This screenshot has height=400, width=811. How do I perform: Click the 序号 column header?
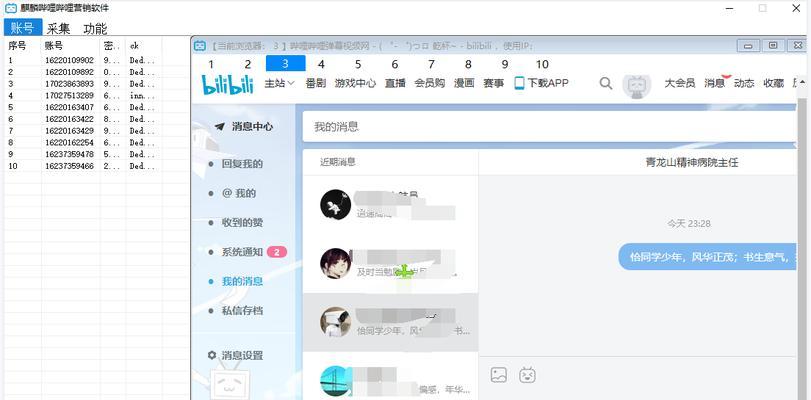point(23,46)
